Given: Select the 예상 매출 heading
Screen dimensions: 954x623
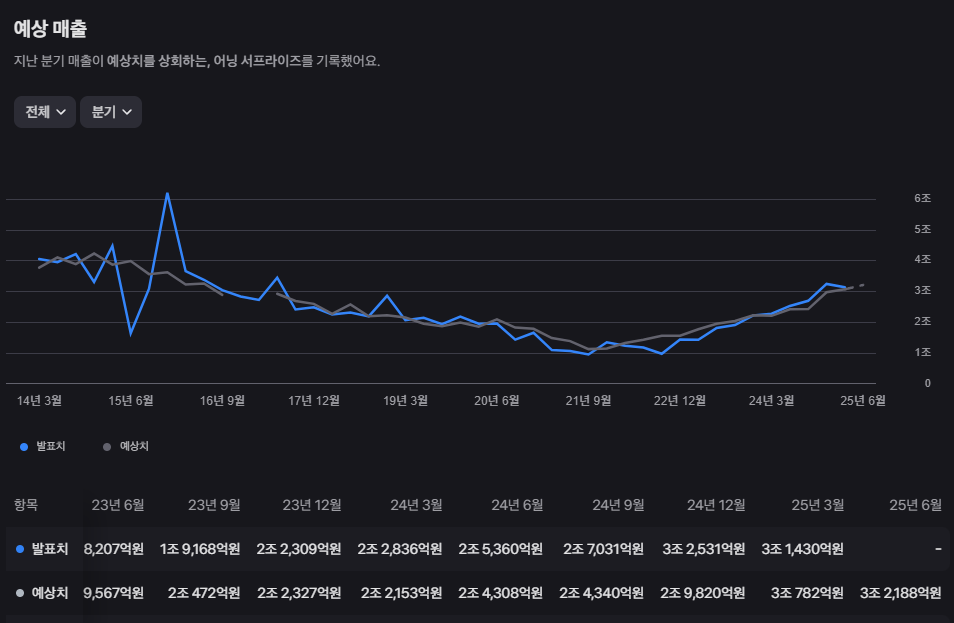Looking at the screenshot, I should (x=50, y=29).
